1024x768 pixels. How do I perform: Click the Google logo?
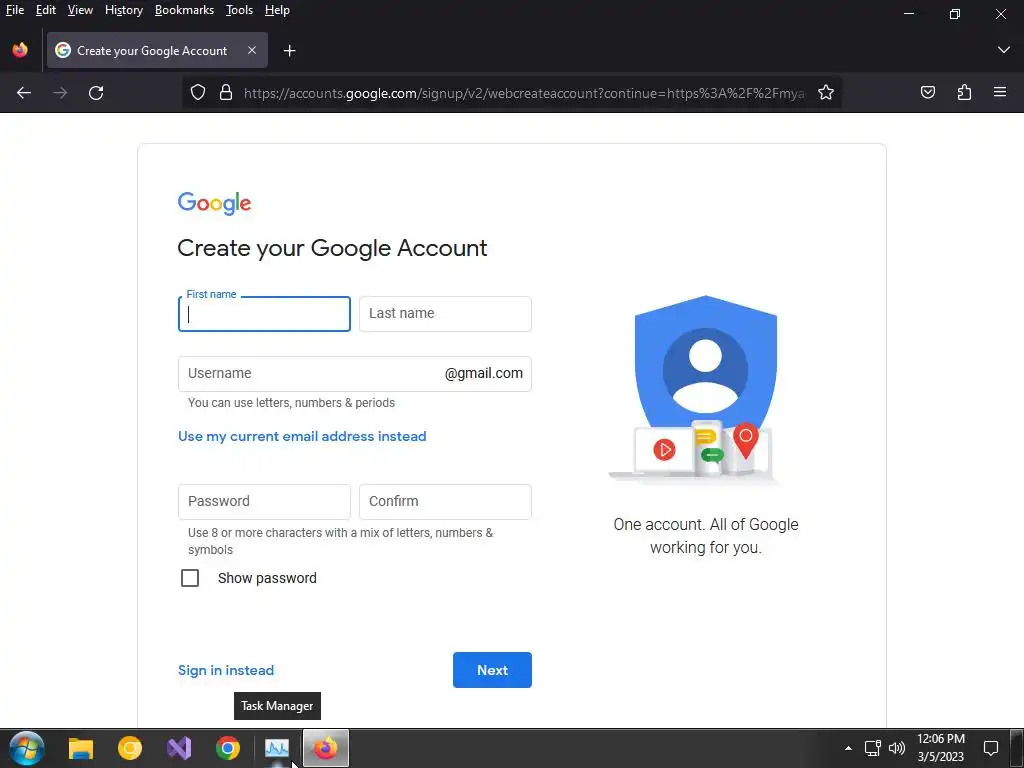click(214, 203)
